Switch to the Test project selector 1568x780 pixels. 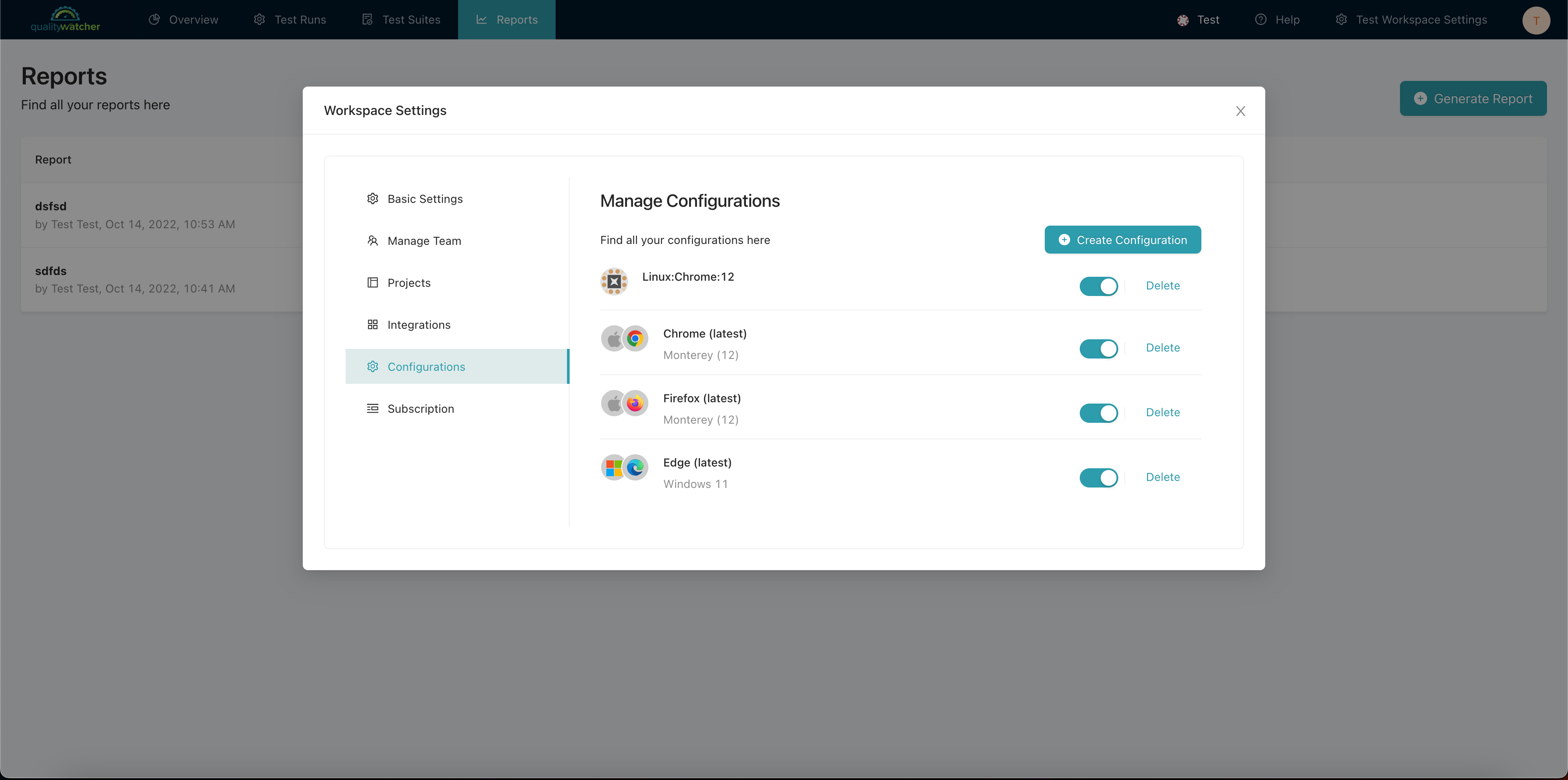1198,20
